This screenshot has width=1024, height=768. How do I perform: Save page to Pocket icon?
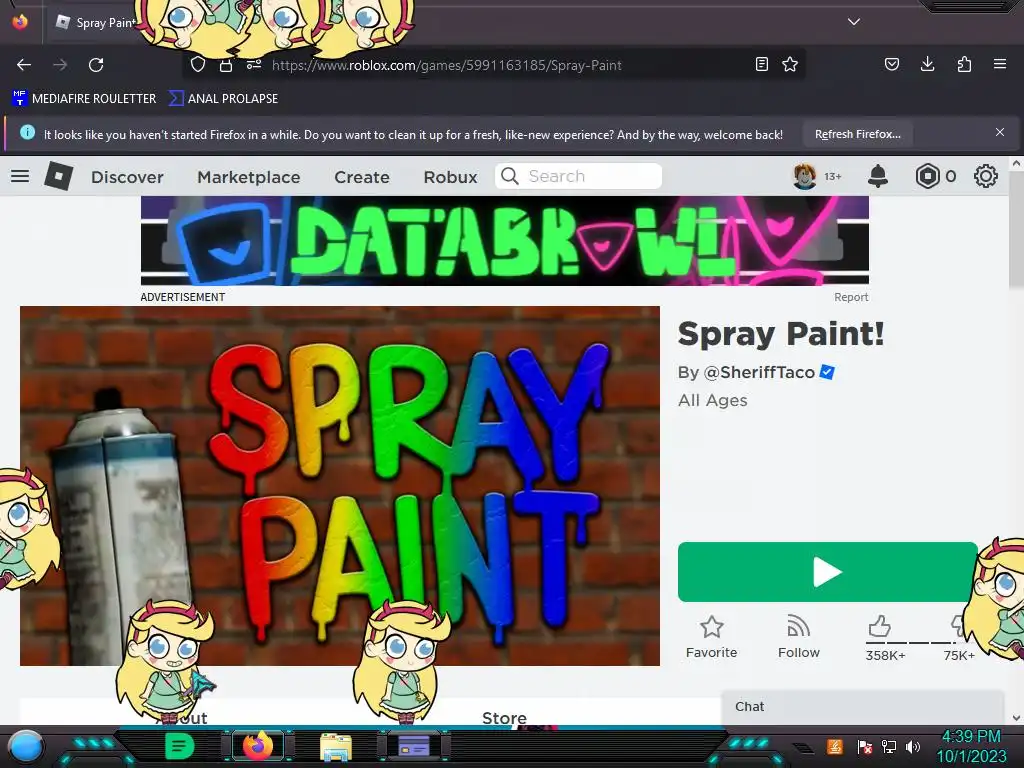pos(891,64)
